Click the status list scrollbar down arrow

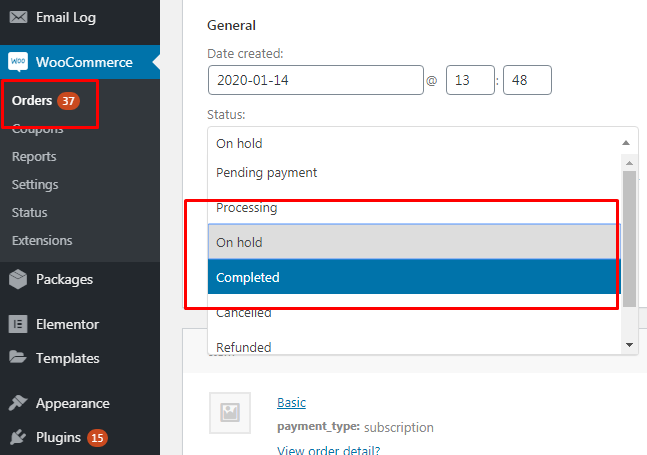coord(629,345)
